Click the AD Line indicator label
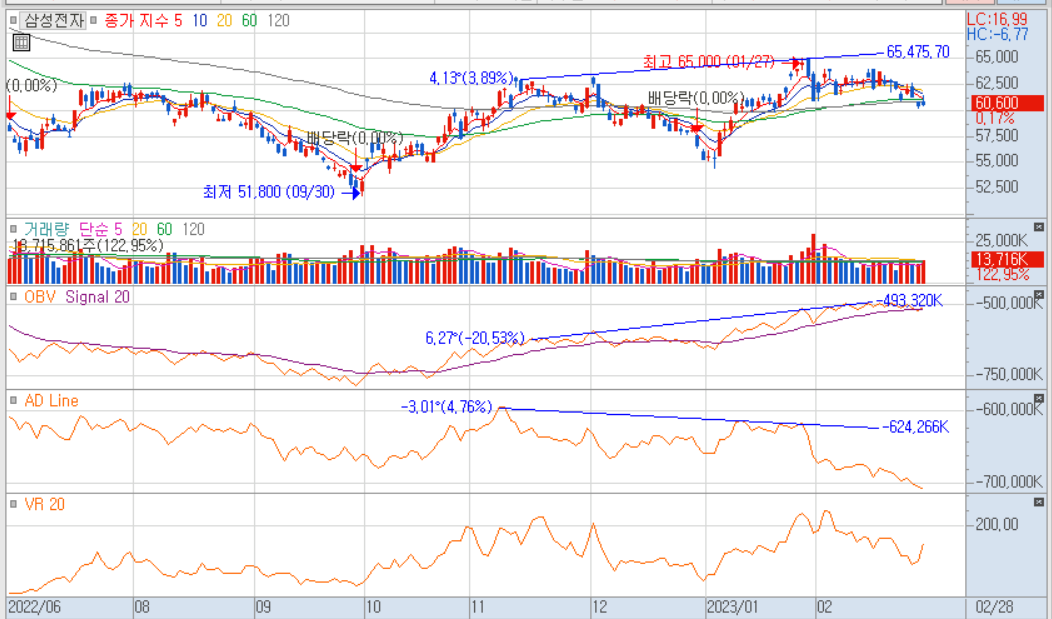 point(52,401)
